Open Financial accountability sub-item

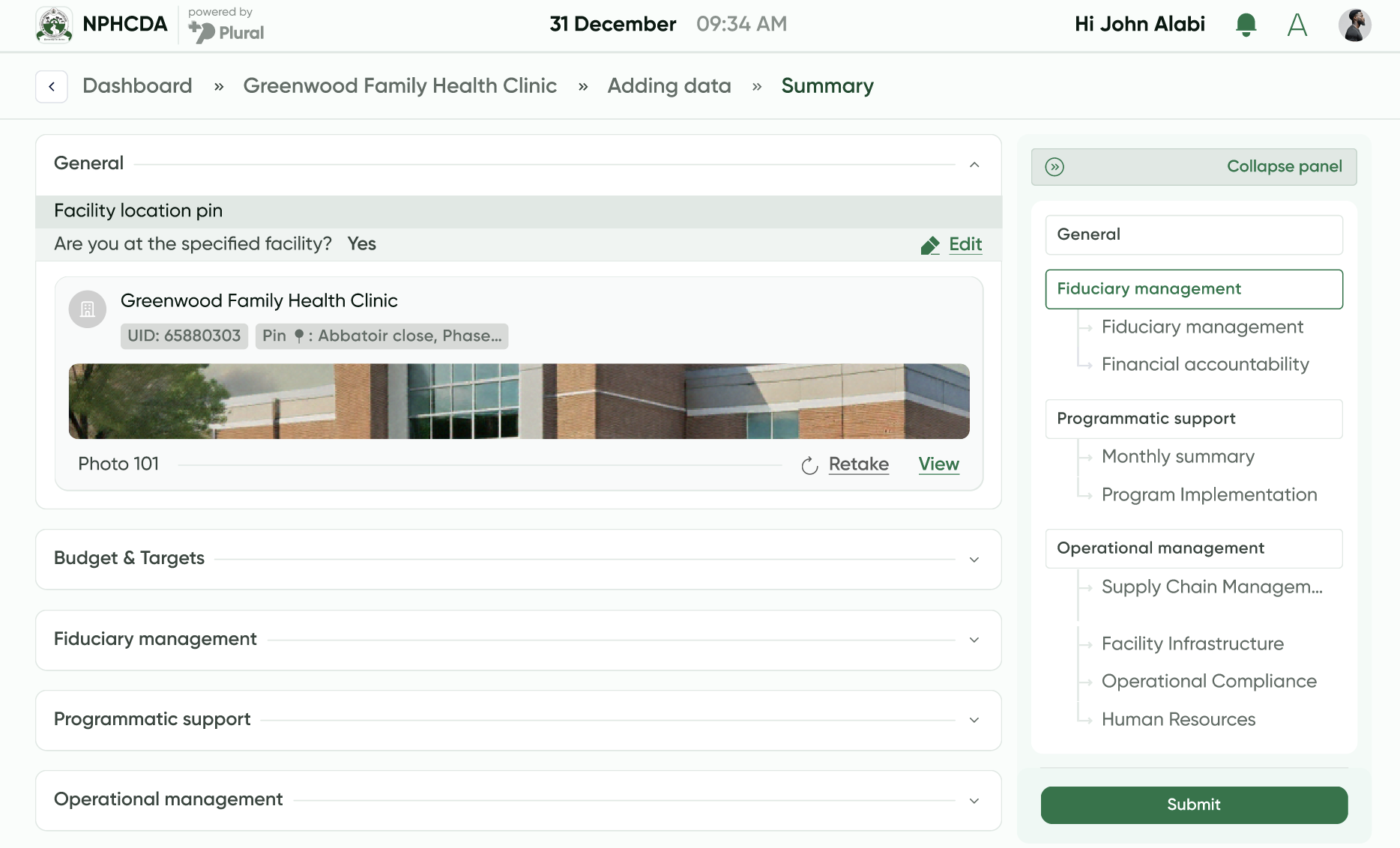pos(1205,365)
